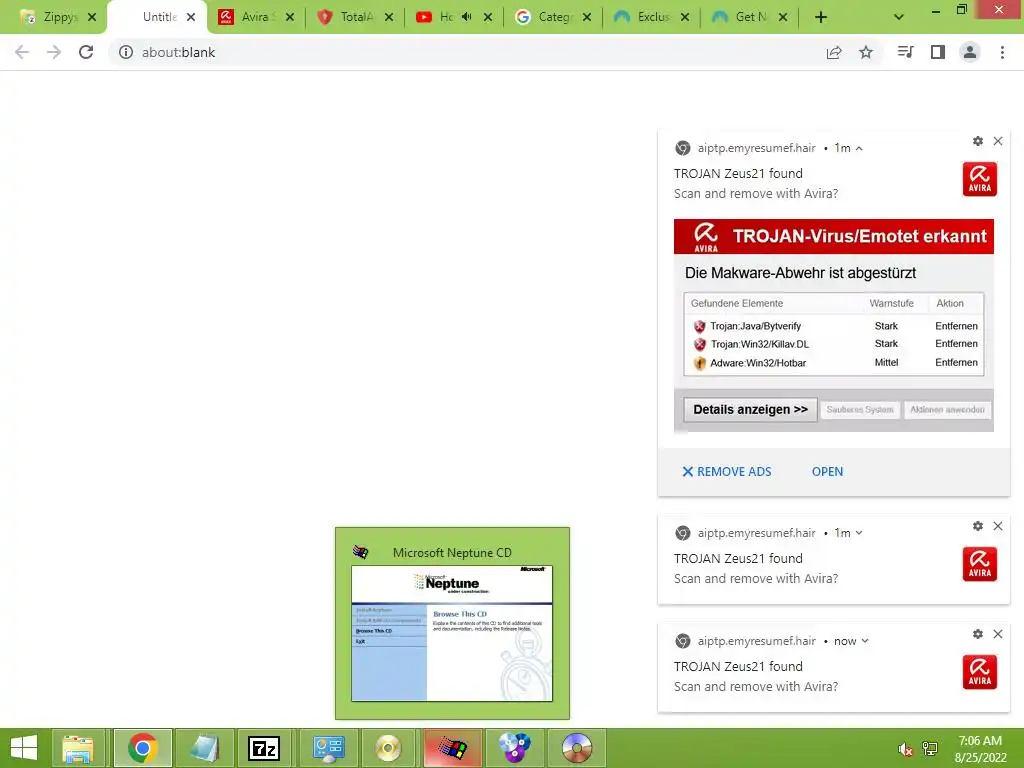Share this page icon in address bar
Viewport: 1024px width, 768px height.
(x=834, y=52)
